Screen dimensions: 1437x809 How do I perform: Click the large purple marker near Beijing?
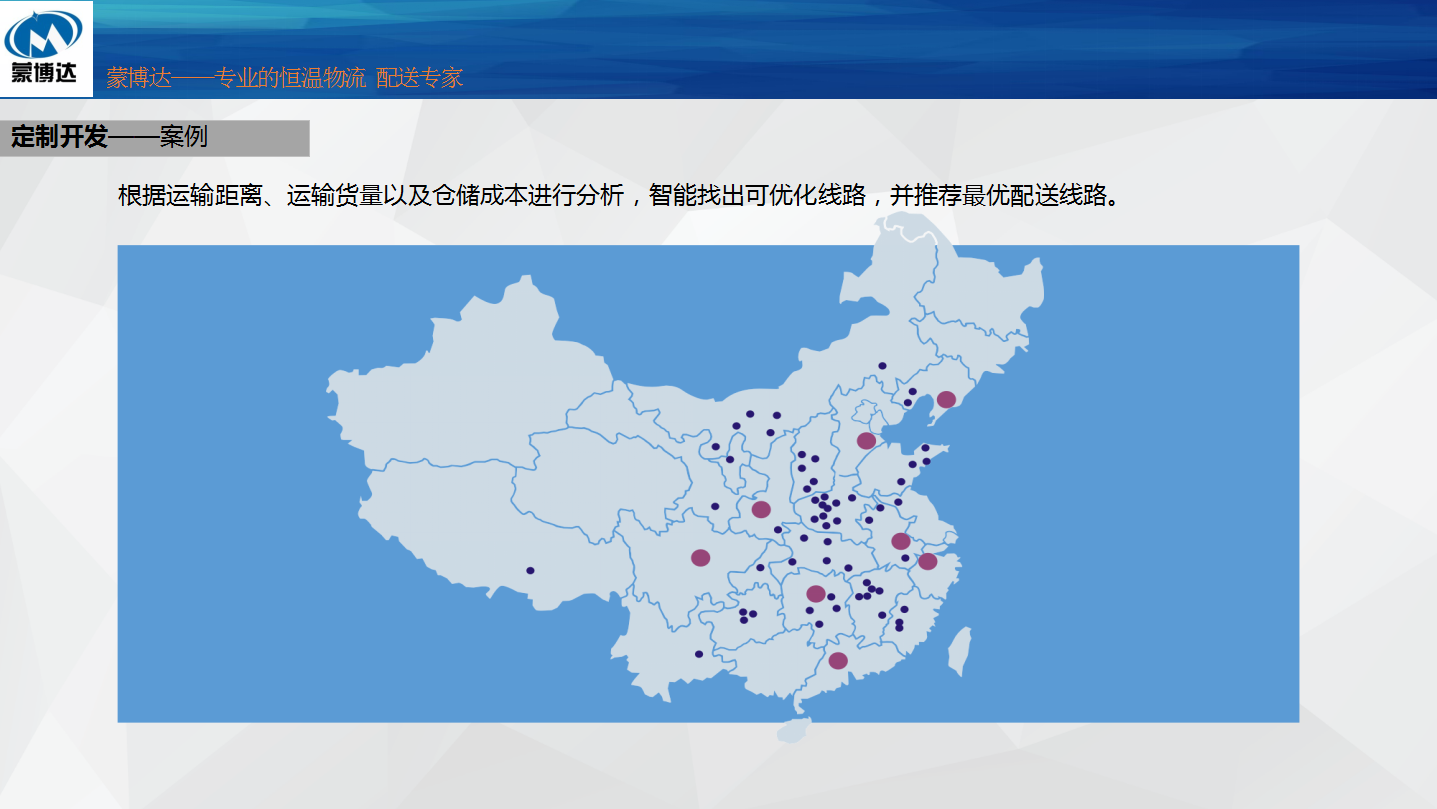coord(866,441)
